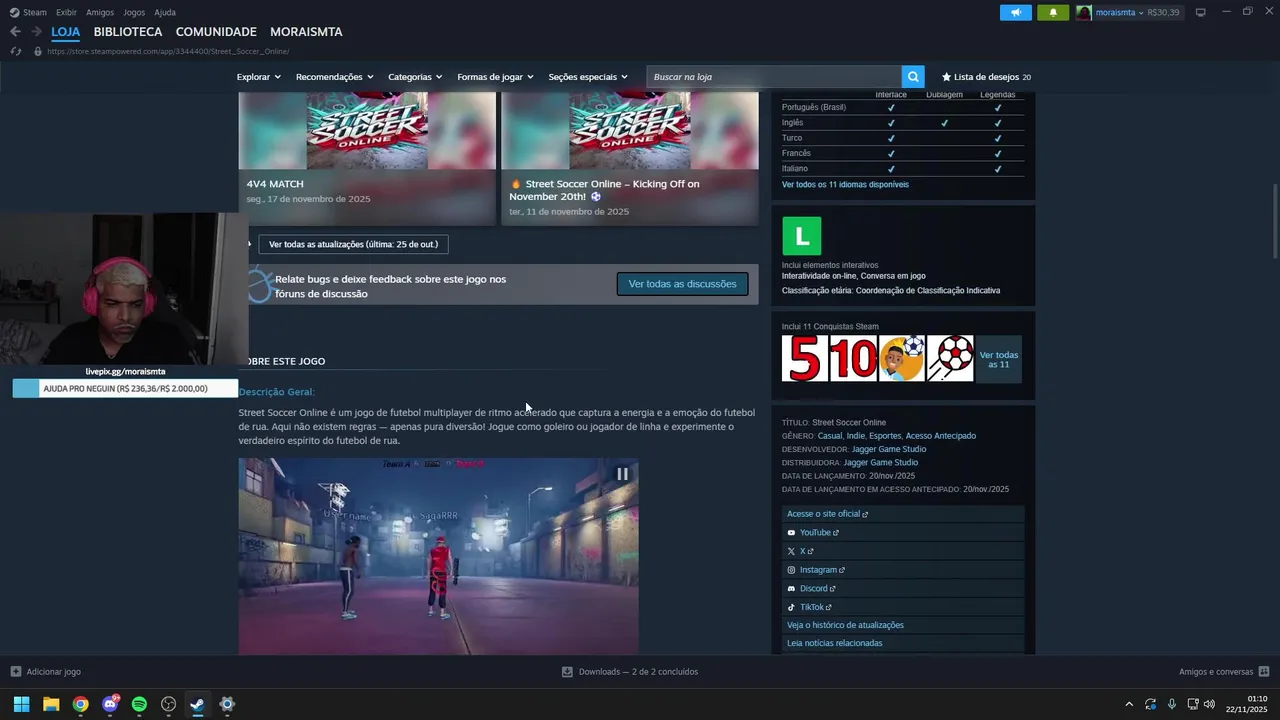This screenshot has height=720, width=1280.
Task: Click the Jagger Game Studio developer link
Action: [888, 449]
